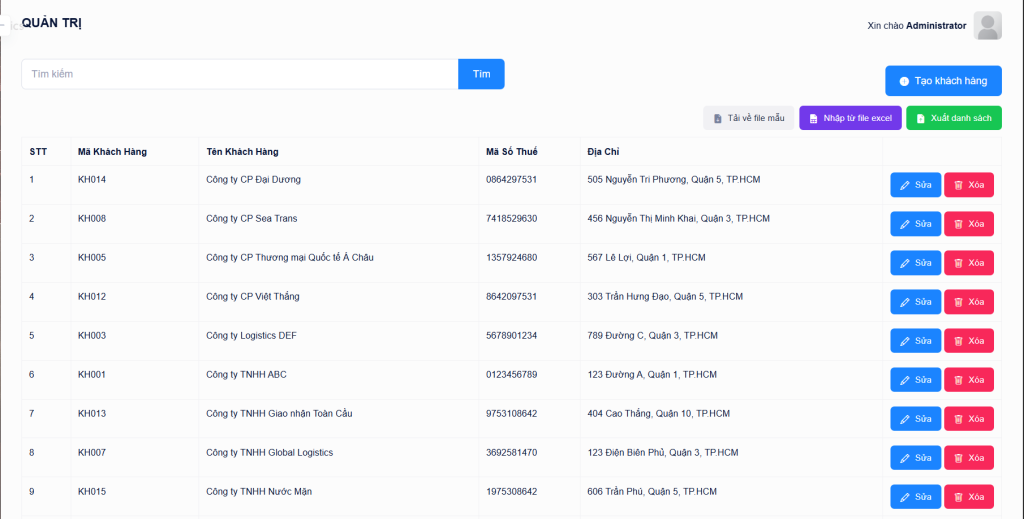
Task: Edit customer Công ty Logistics DEF
Action: (915, 341)
